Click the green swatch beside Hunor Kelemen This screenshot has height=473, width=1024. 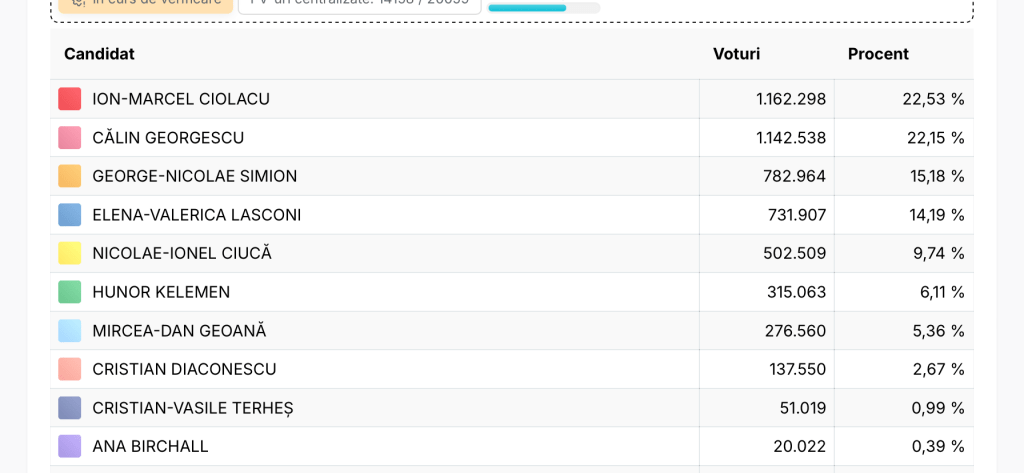(x=69, y=292)
